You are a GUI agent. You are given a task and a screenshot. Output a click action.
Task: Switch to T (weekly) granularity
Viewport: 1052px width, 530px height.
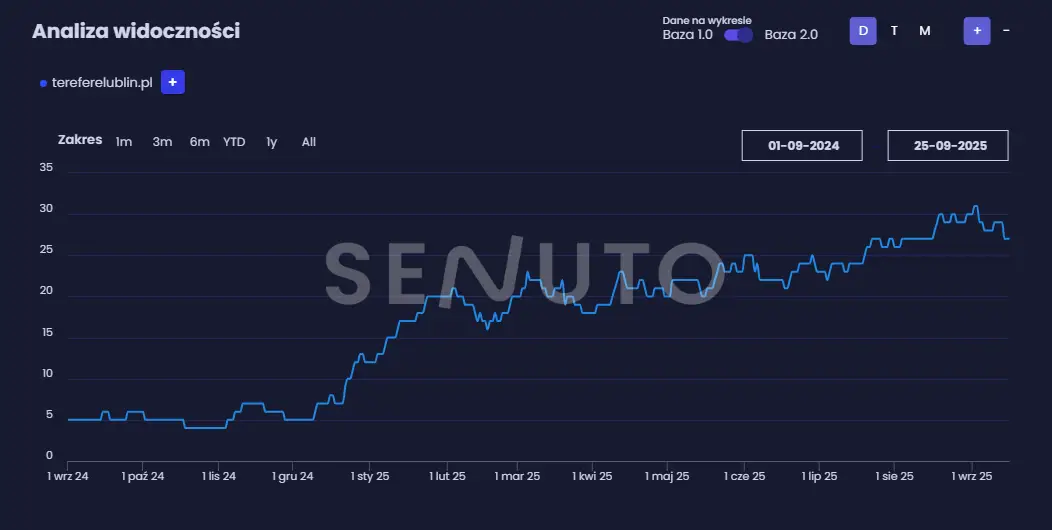[x=894, y=31]
